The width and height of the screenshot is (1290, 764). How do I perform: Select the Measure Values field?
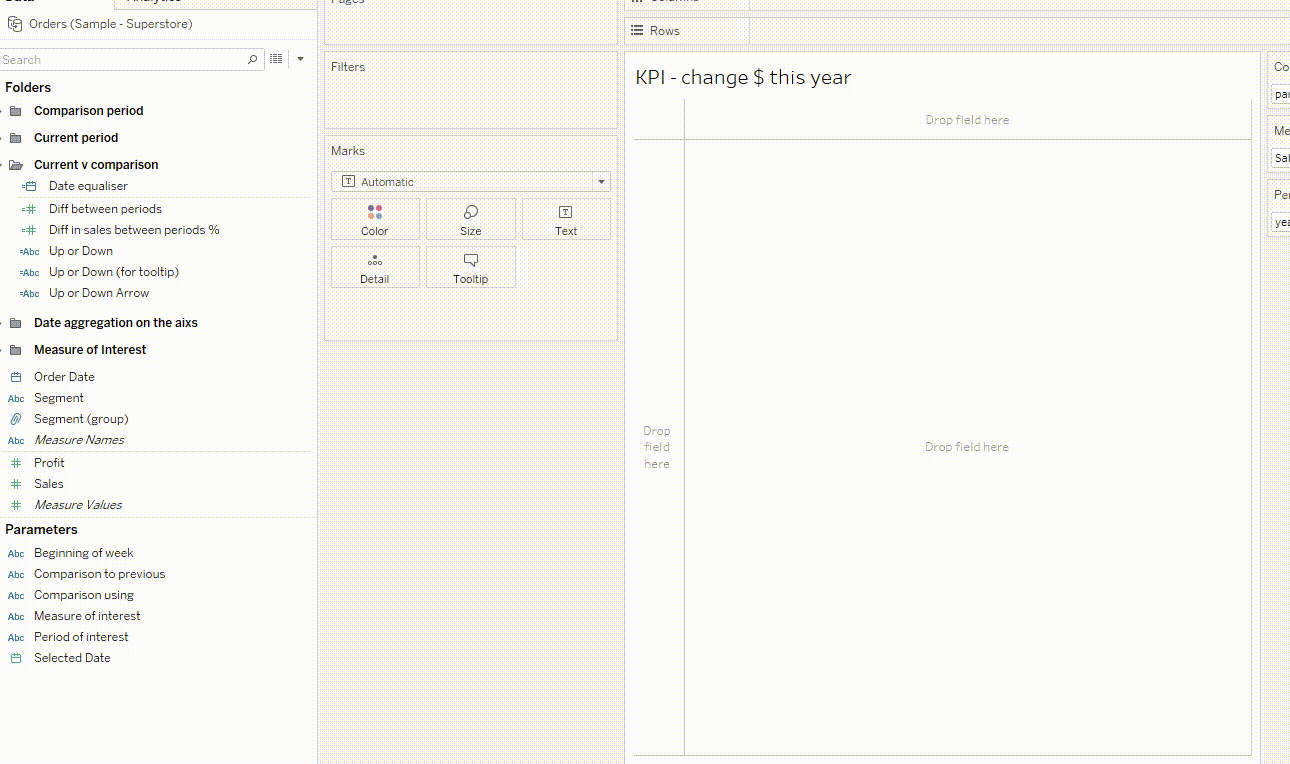[x=78, y=505]
